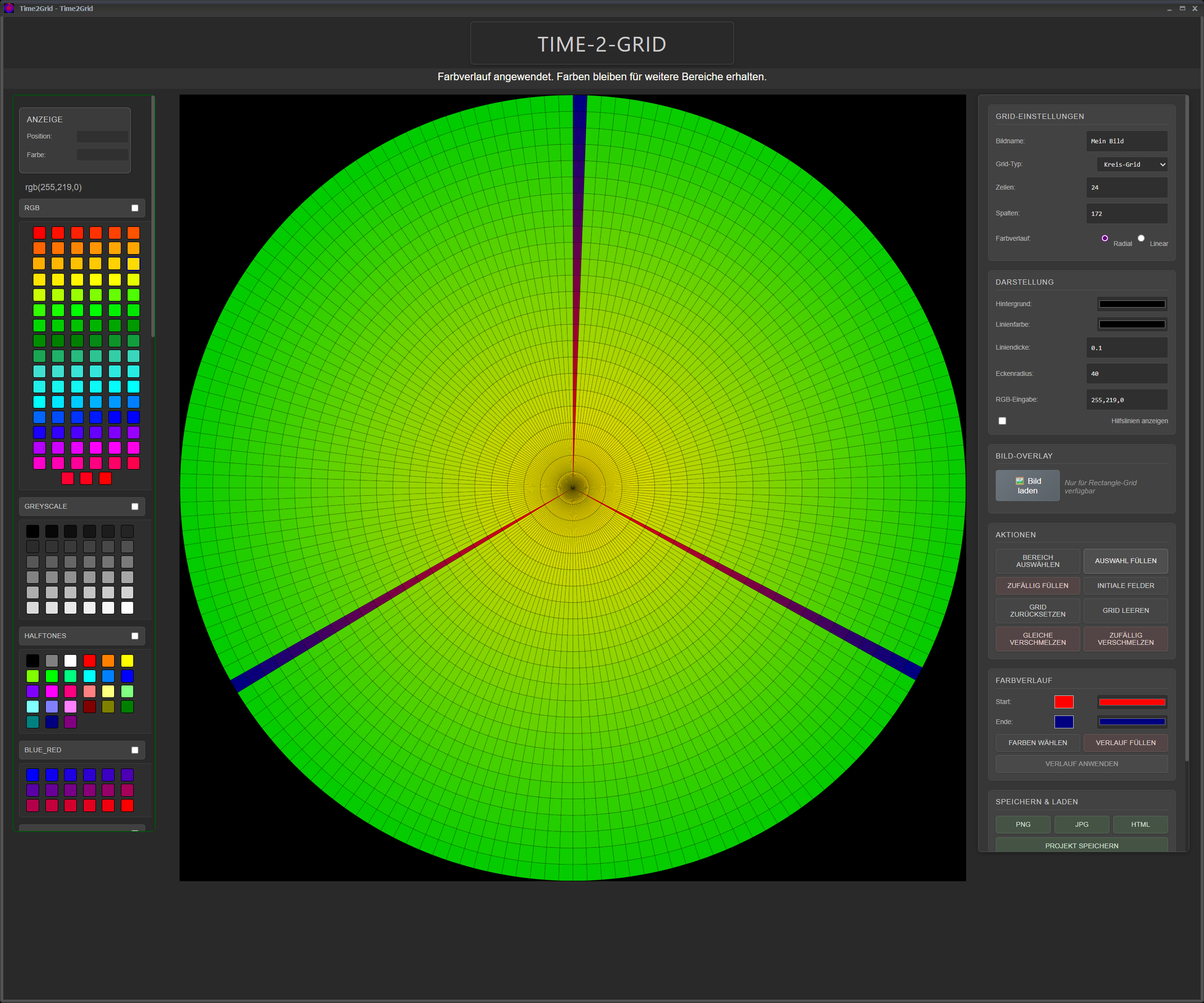Click the Bild laden picture icon button
The width and height of the screenshot is (1204, 1003).
[1027, 485]
